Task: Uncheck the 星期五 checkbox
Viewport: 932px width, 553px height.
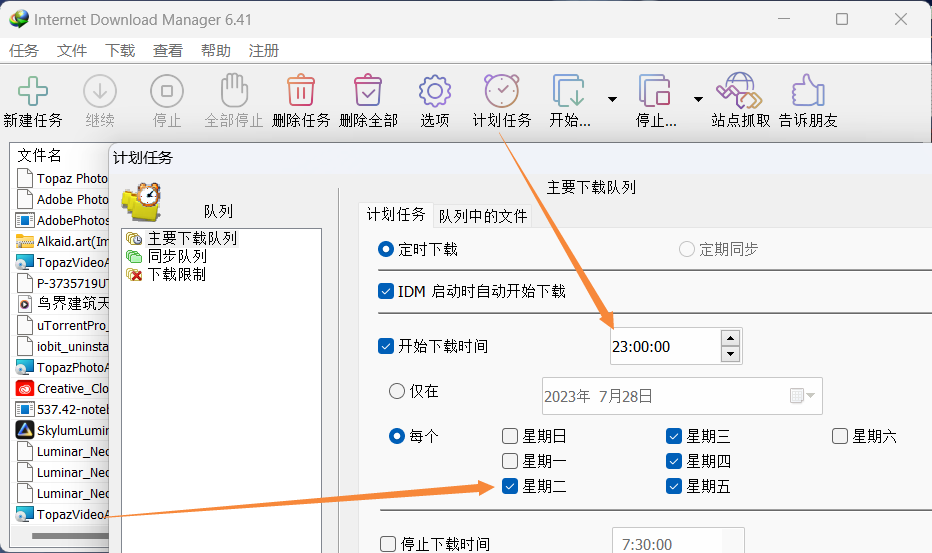Action: click(673, 486)
